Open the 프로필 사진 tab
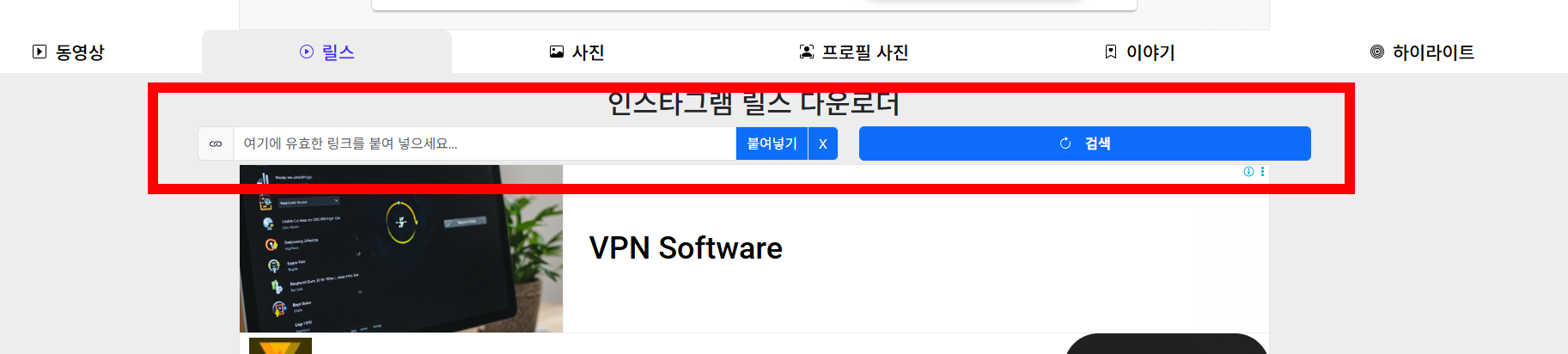The image size is (1568, 354). pos(853,52)
